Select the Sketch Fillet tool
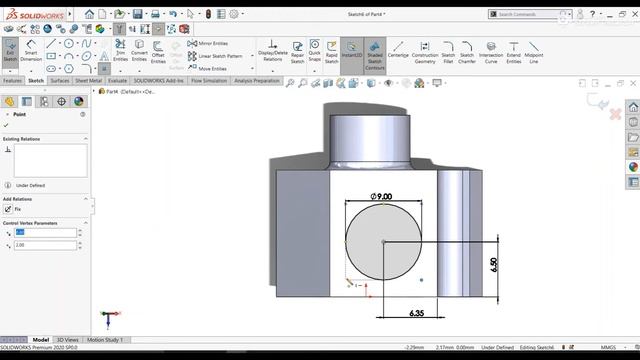The image size is (640, 360). (448, 52)
